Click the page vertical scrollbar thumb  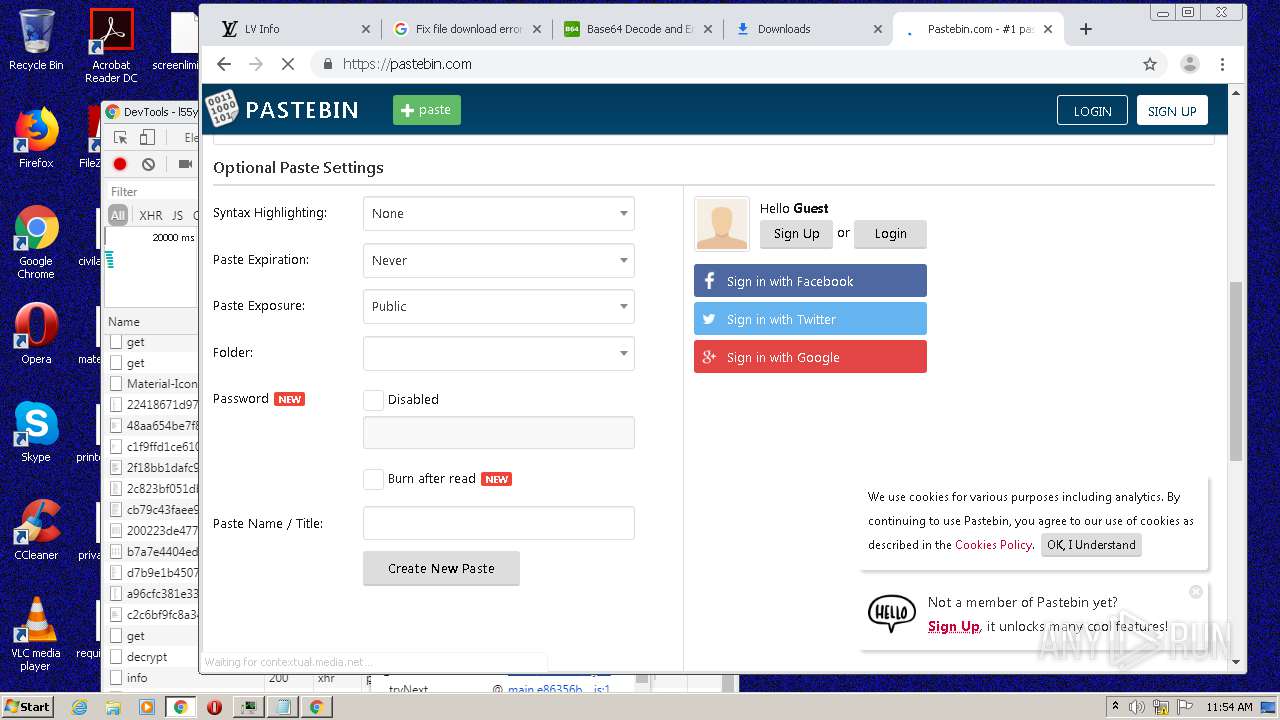[x=1236, y=370]
